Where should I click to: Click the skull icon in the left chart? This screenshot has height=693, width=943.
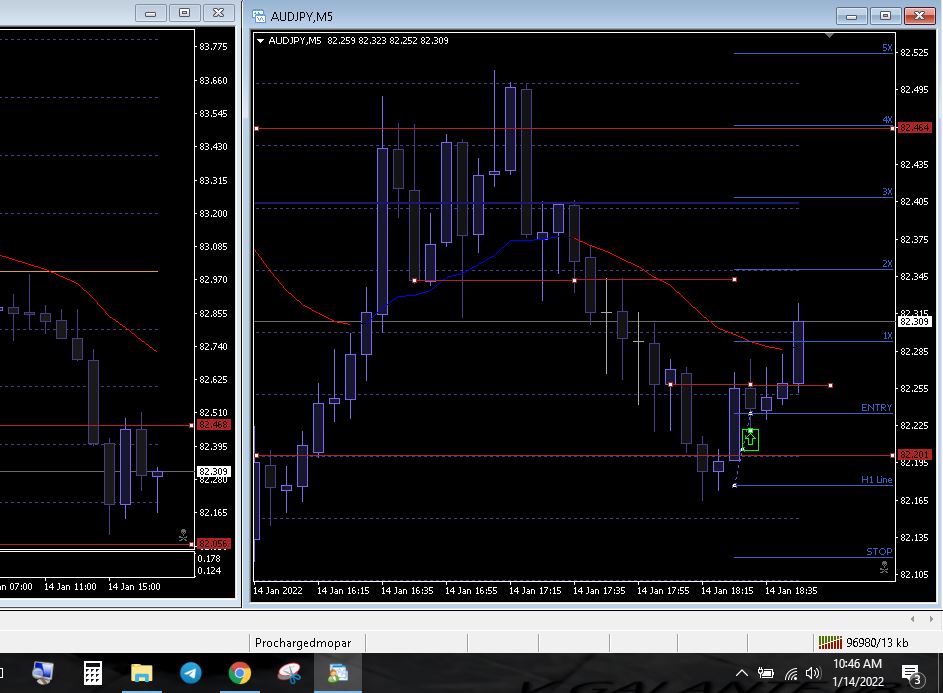[183, 535]
